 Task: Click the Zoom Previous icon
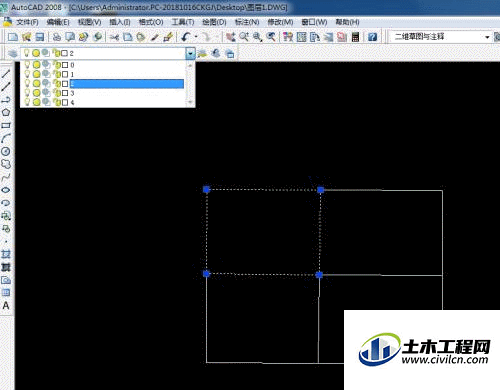pyautogui.click(x=271, y=37)
